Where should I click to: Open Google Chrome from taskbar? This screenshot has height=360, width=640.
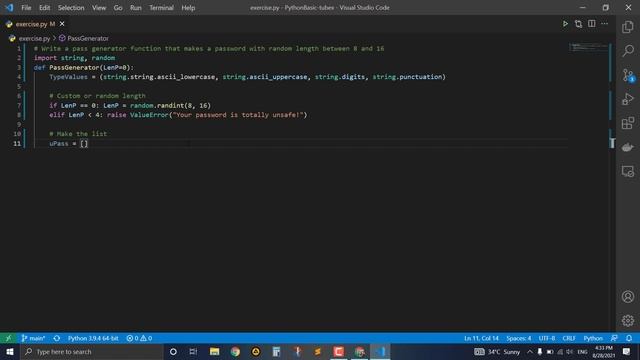[x=235, y=352]
